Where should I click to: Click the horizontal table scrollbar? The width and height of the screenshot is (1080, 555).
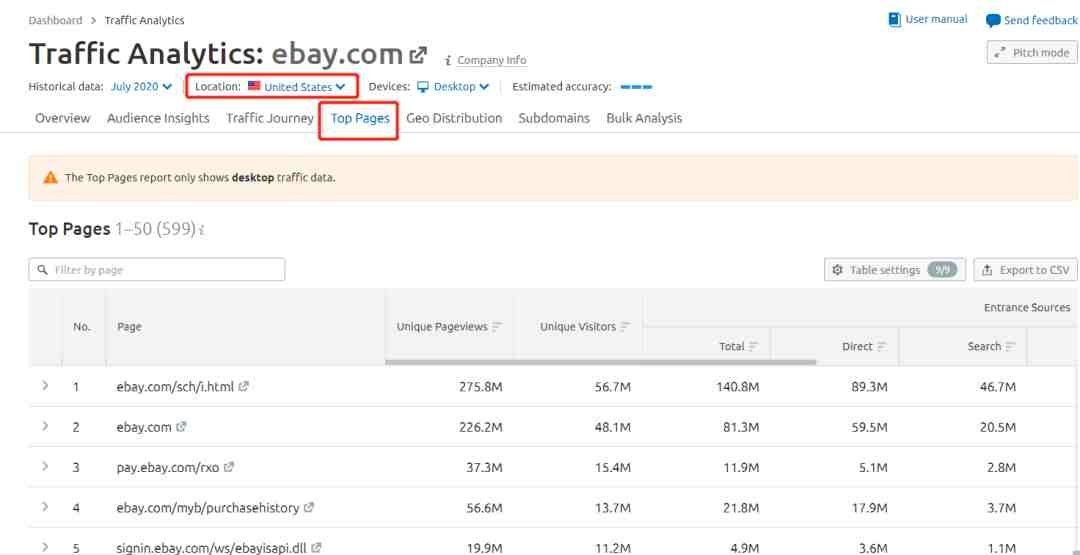[x=601, y=362]
